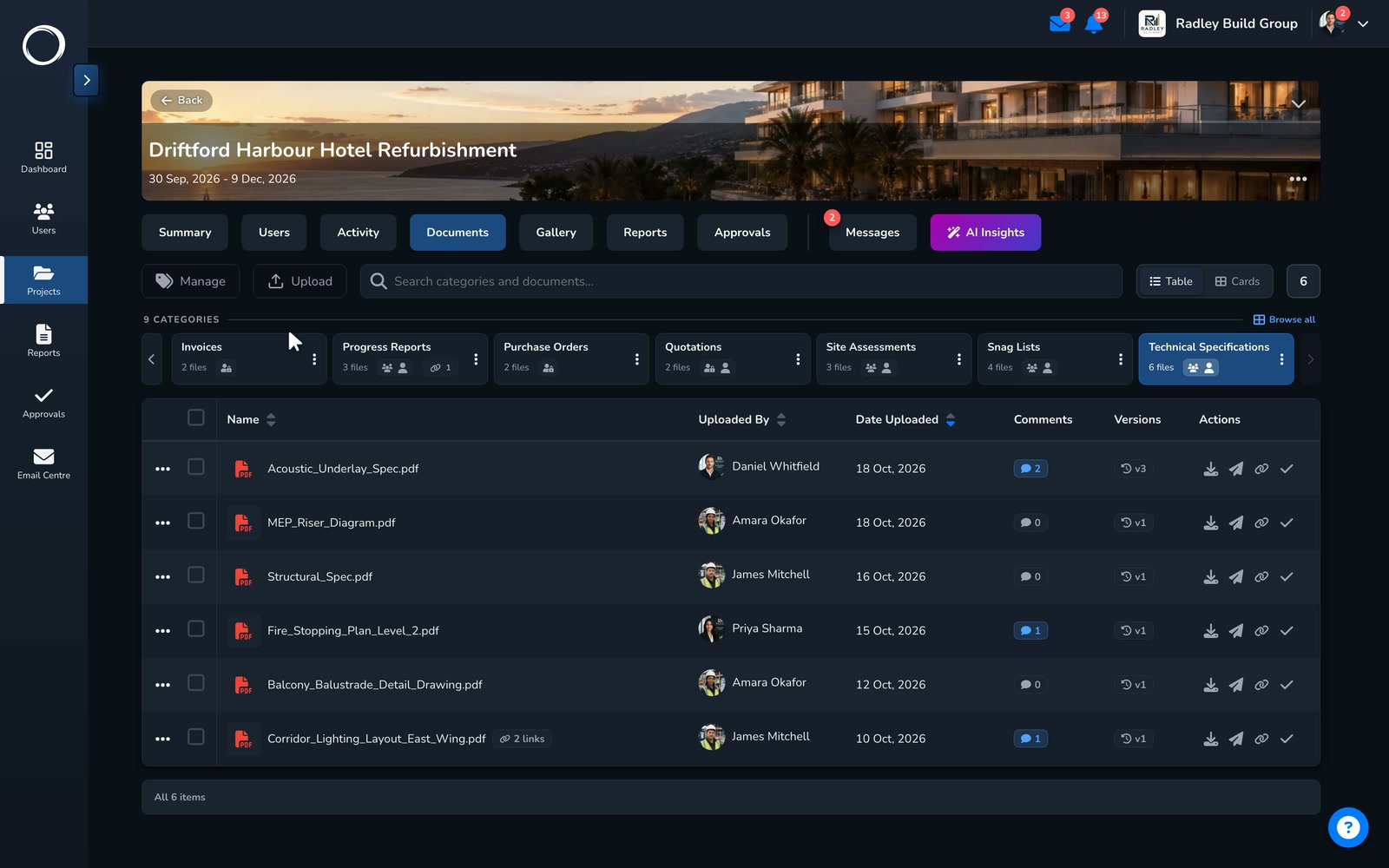Screen dimensions: 1389x868
Task: Open Invoices category options menu
Action: point(314,358)
